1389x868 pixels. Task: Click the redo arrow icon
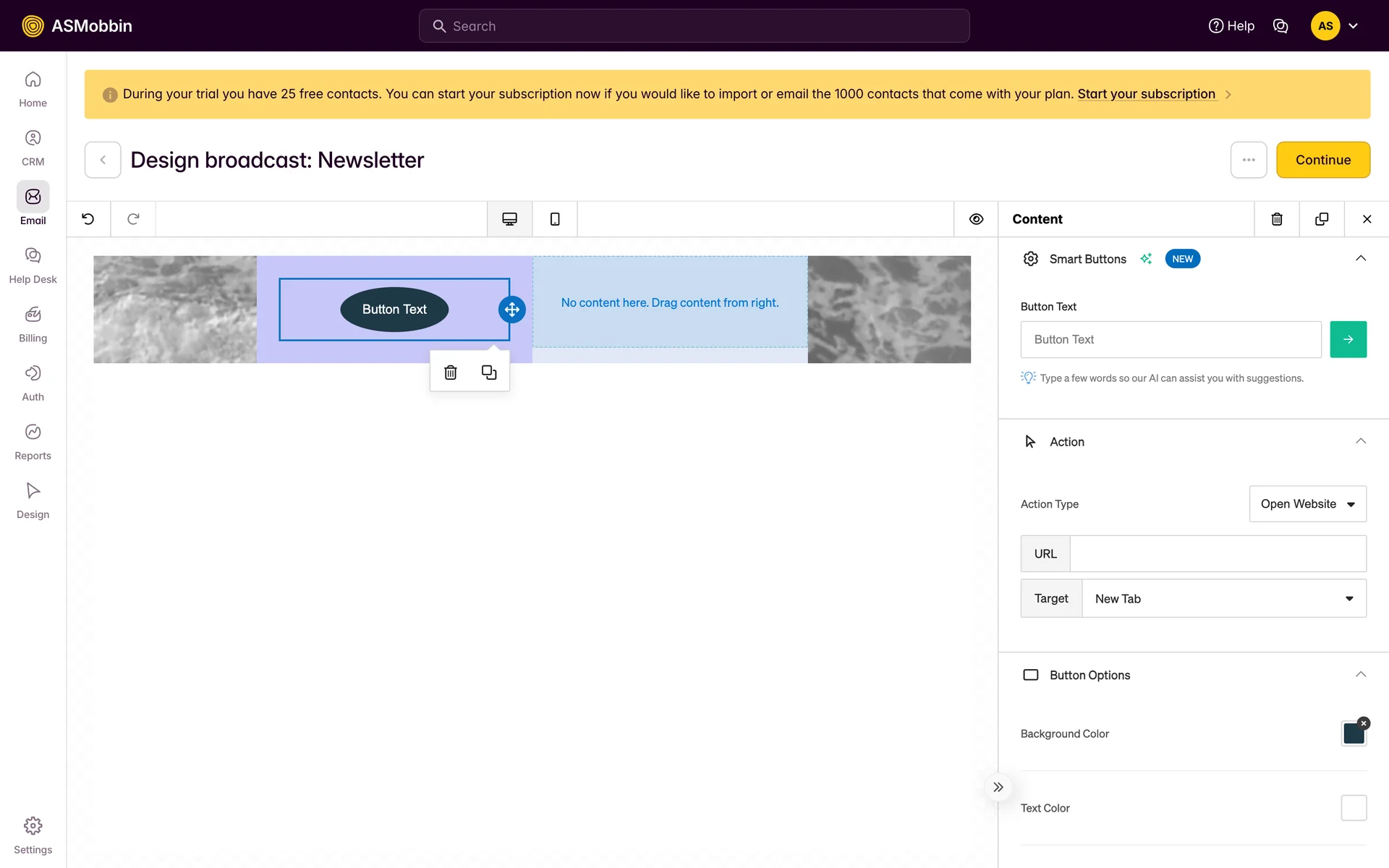(133, 219)
